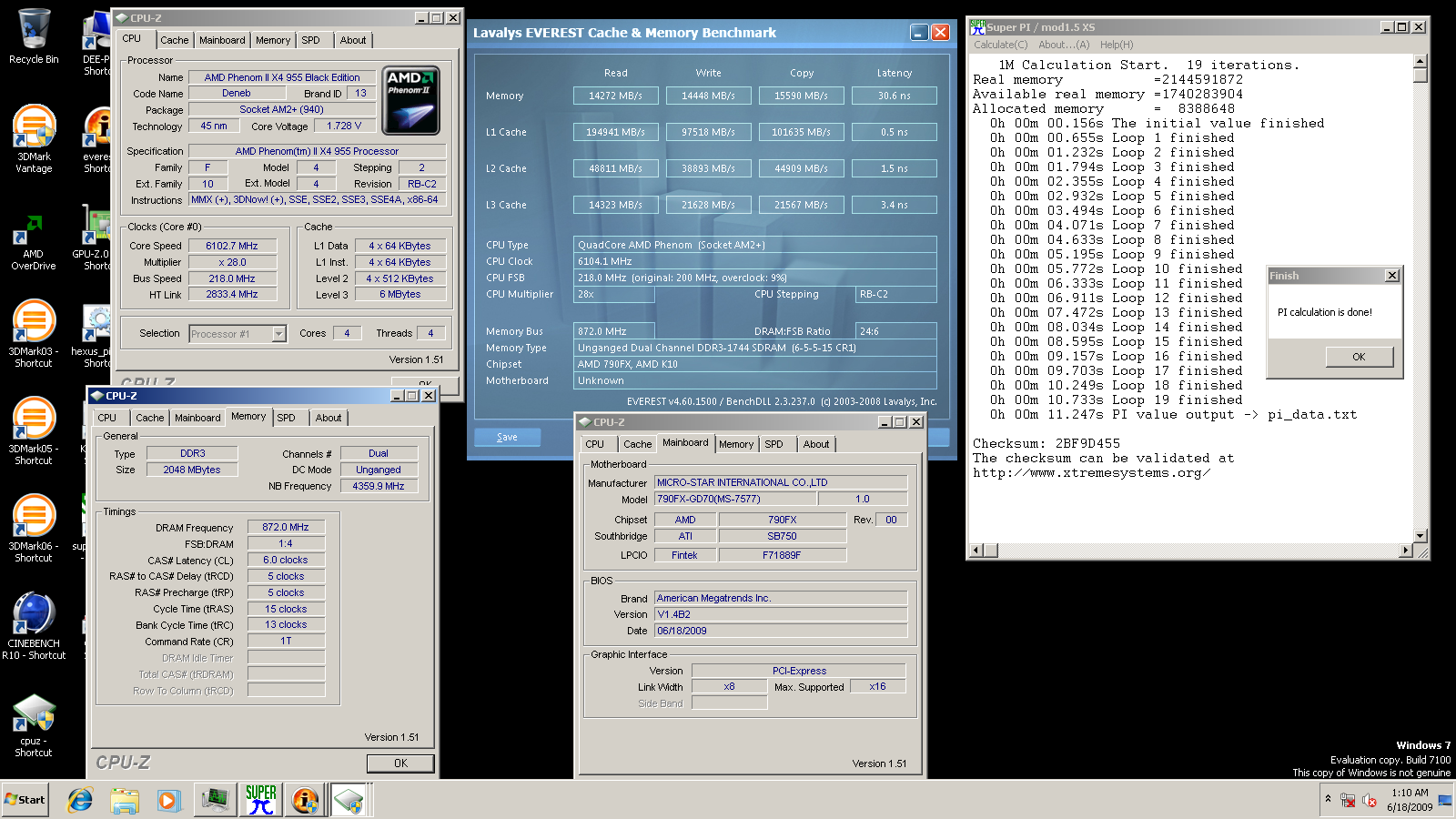This screenshot has height=819, width=1456.
Task: Open the SPD tab in top CPU-Z
Action: click(x=310, y=40)
